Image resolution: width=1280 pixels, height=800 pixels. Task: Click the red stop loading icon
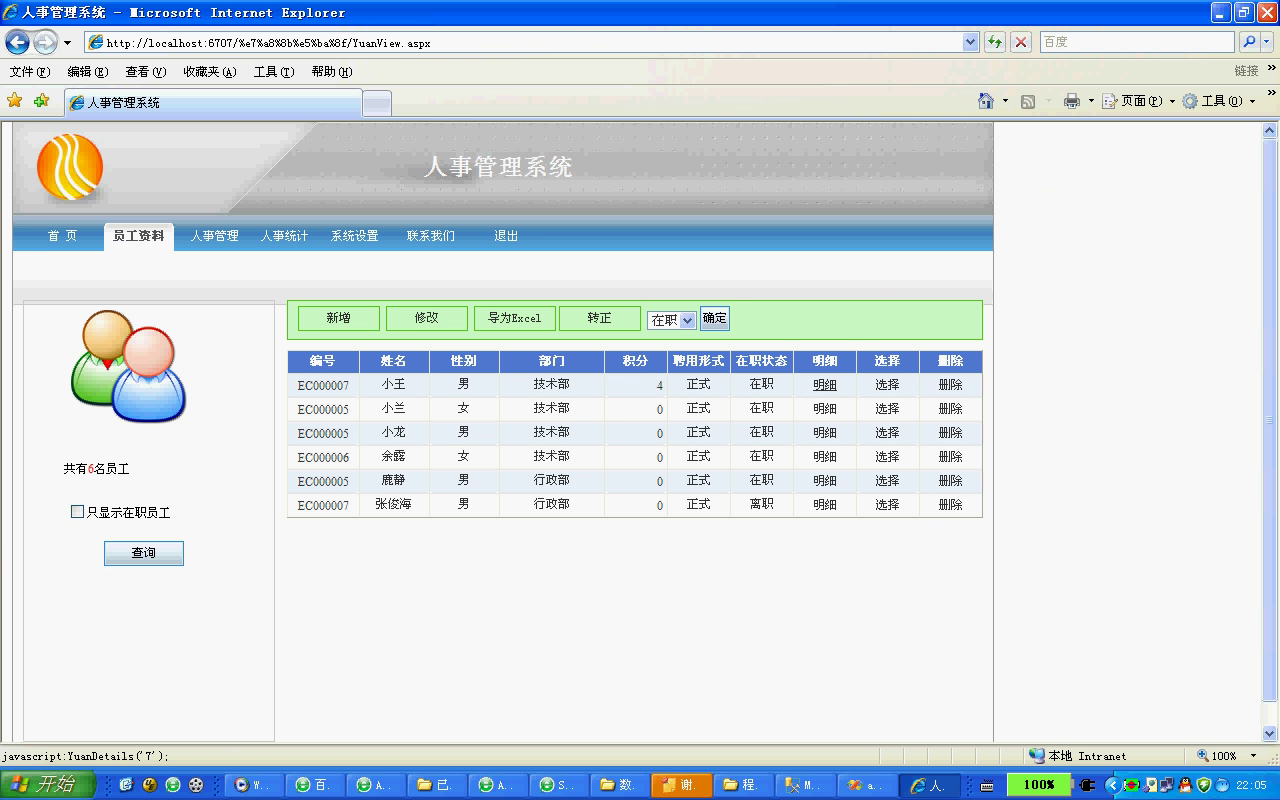1021,42
